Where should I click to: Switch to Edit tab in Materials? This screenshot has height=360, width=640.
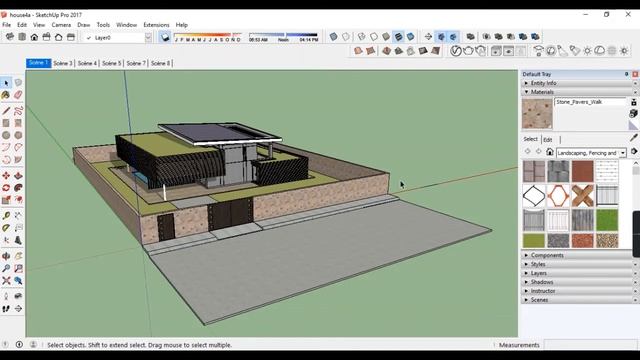click(548, 140)
